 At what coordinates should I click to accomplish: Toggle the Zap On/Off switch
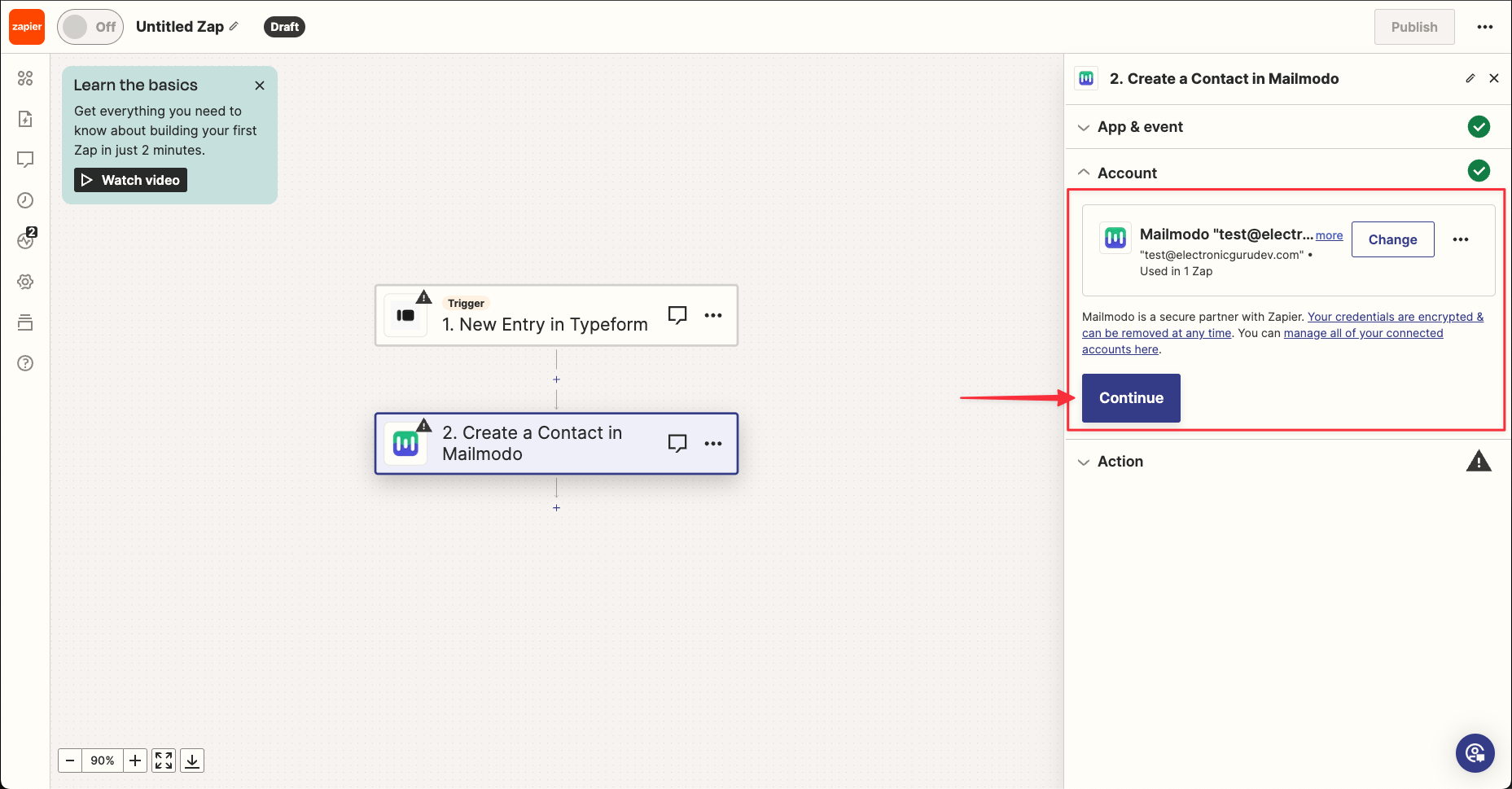click(90, 27)
